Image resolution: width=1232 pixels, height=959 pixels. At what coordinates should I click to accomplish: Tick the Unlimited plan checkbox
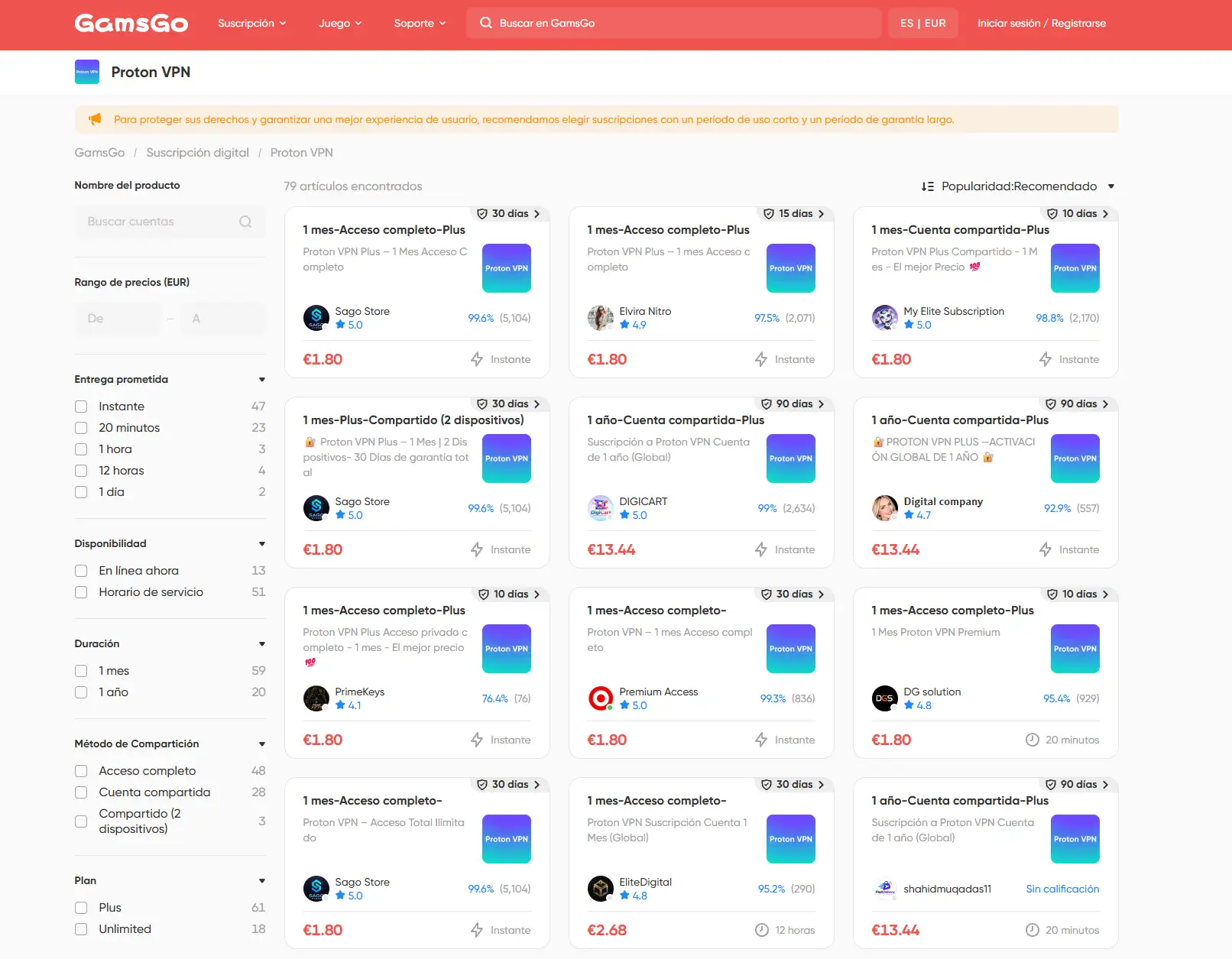[x=81, y=929]
